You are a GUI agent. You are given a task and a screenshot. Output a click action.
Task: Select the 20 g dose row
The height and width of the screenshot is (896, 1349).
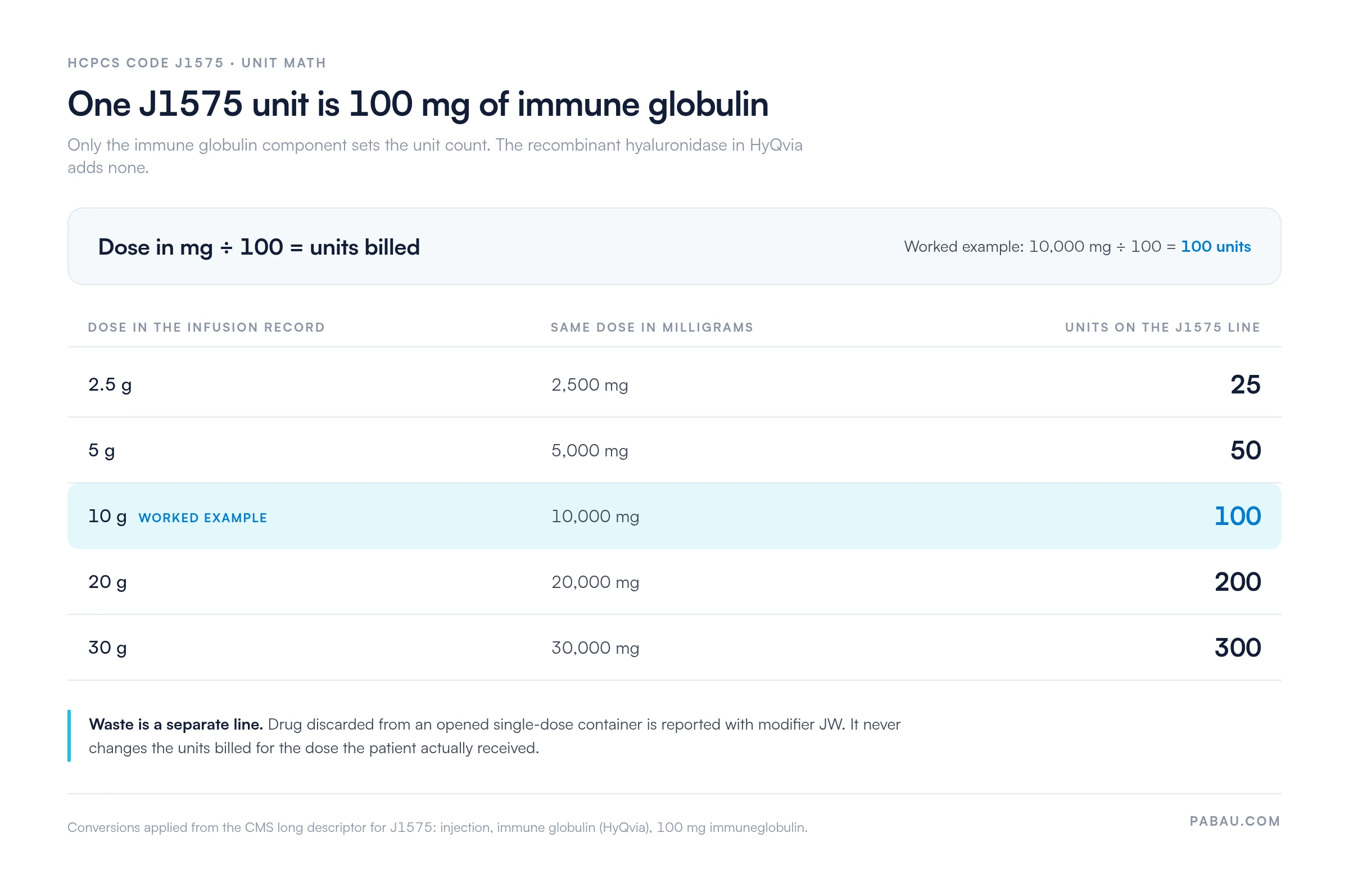(674, 582)
